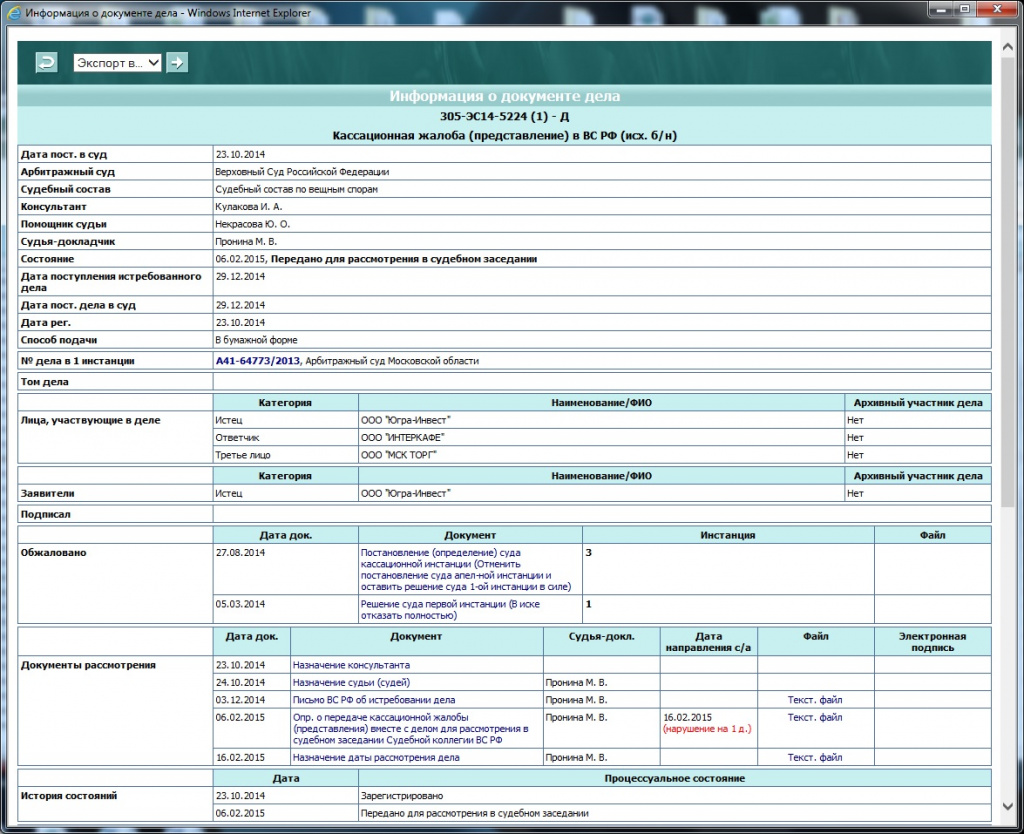Open 'Назначение судьи (судей)' link
The image size is (1024, 834).
pyautogui.click(x=351, y=682)
